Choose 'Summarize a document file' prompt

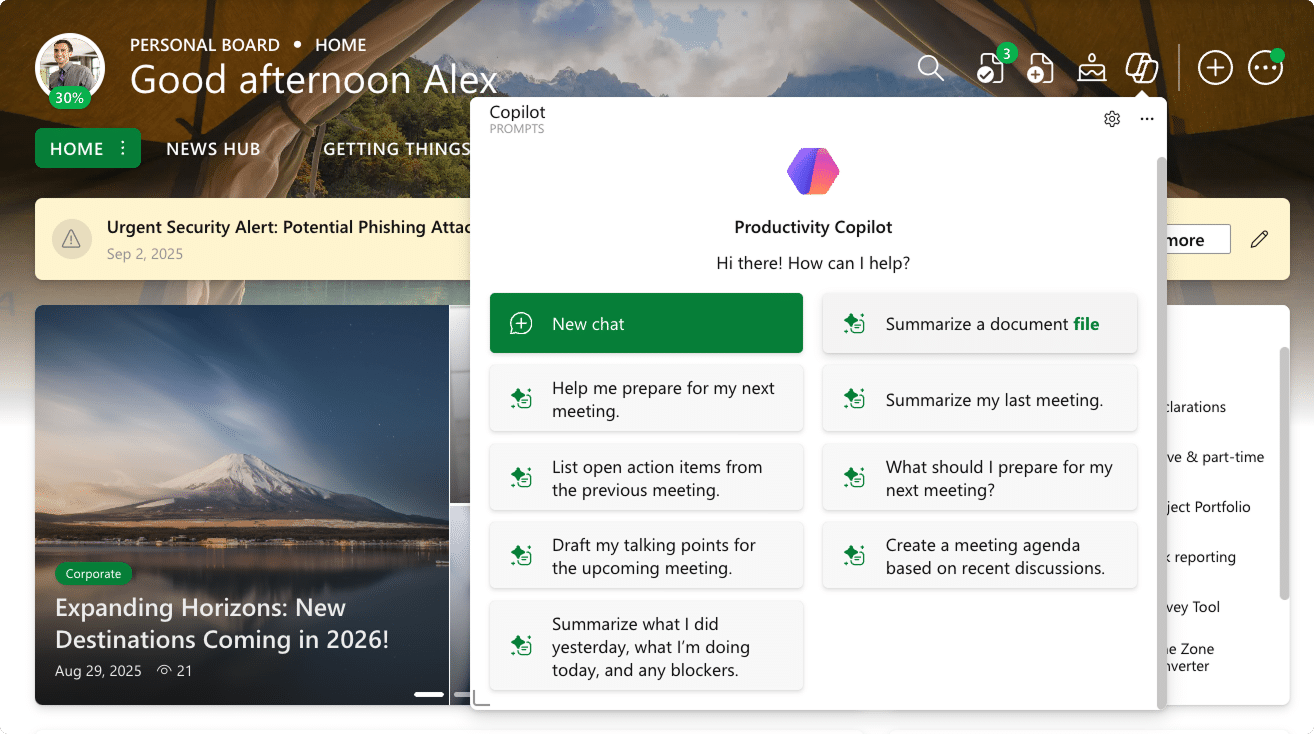point(979,323)
